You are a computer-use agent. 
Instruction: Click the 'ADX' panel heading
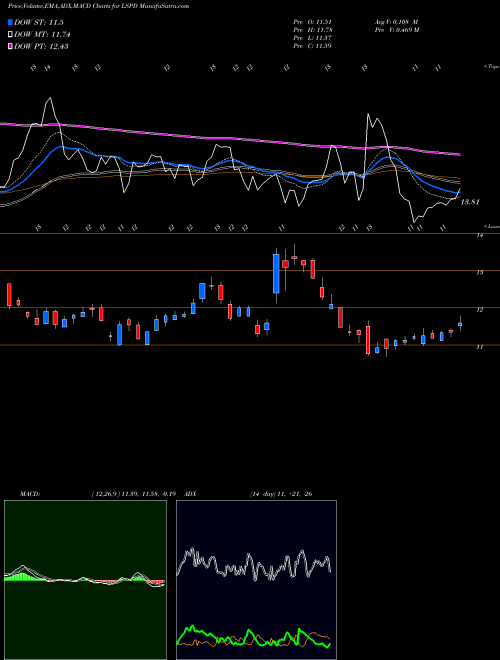point(190,494)
